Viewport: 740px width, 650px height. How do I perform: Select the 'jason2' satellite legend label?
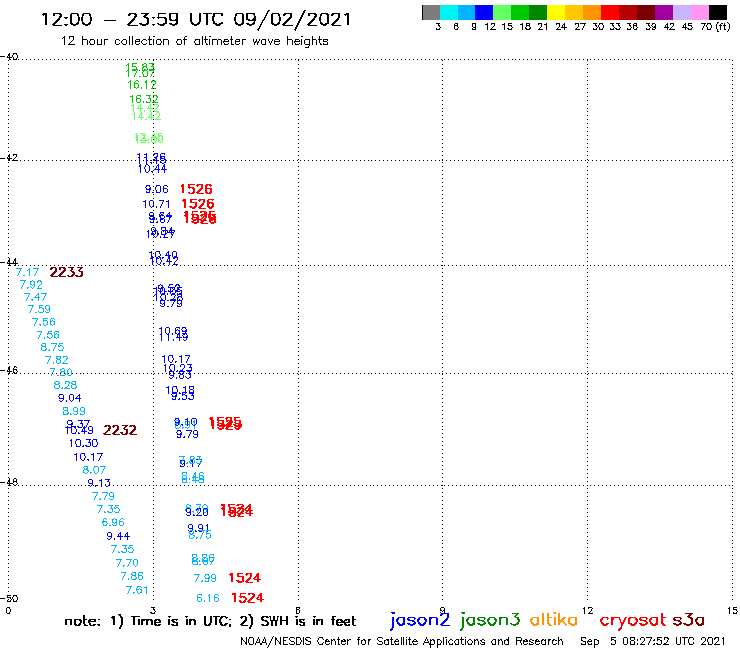pyautogui.click(x=420, y=620)
